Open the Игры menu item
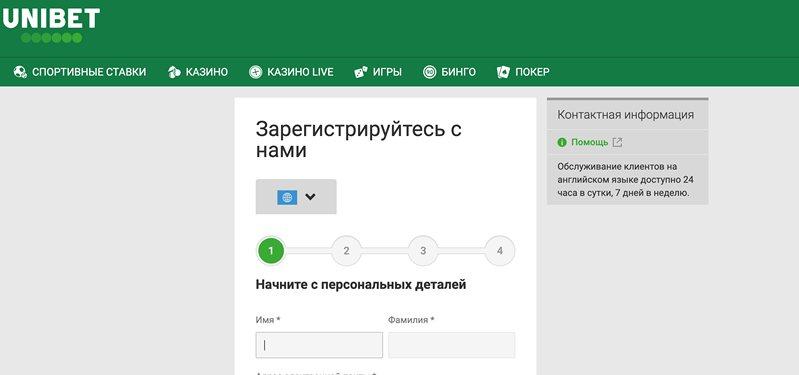This screenshot has width=799, height=375. [x=387, y=72]
